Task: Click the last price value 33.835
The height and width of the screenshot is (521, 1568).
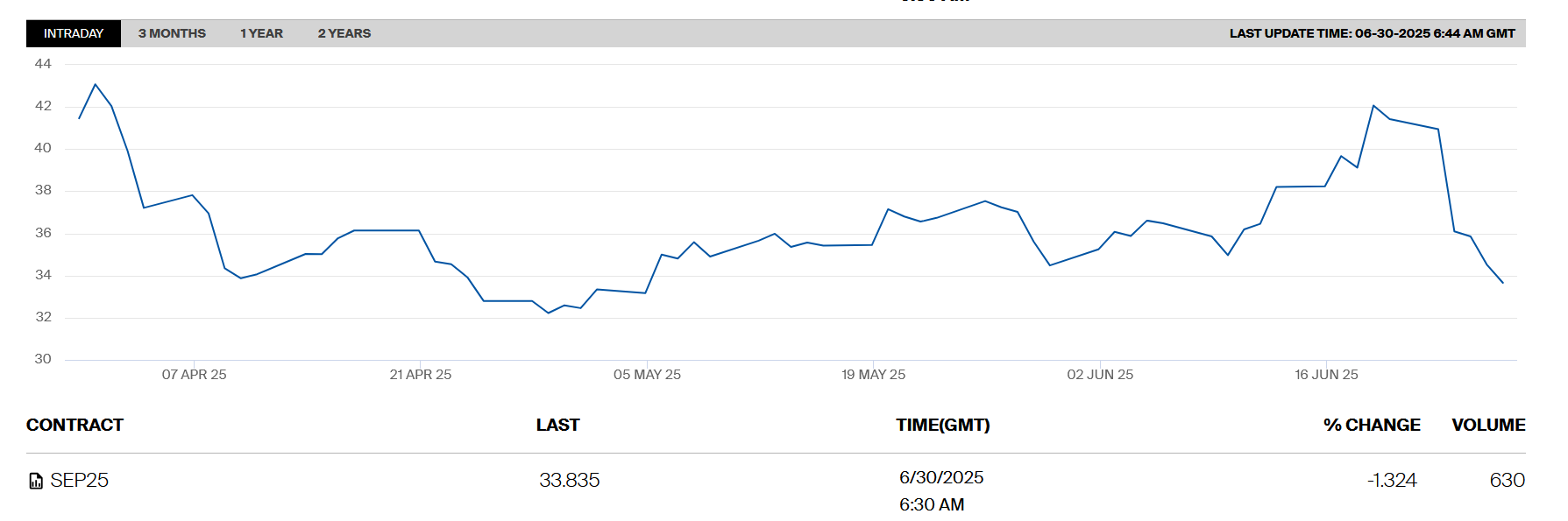Action: (569, 480)
